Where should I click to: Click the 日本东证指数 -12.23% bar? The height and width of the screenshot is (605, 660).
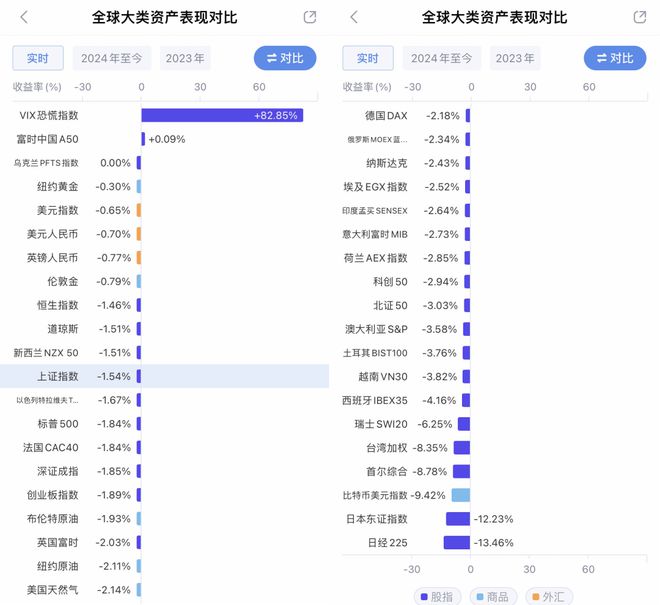click(x=458, y=519)
